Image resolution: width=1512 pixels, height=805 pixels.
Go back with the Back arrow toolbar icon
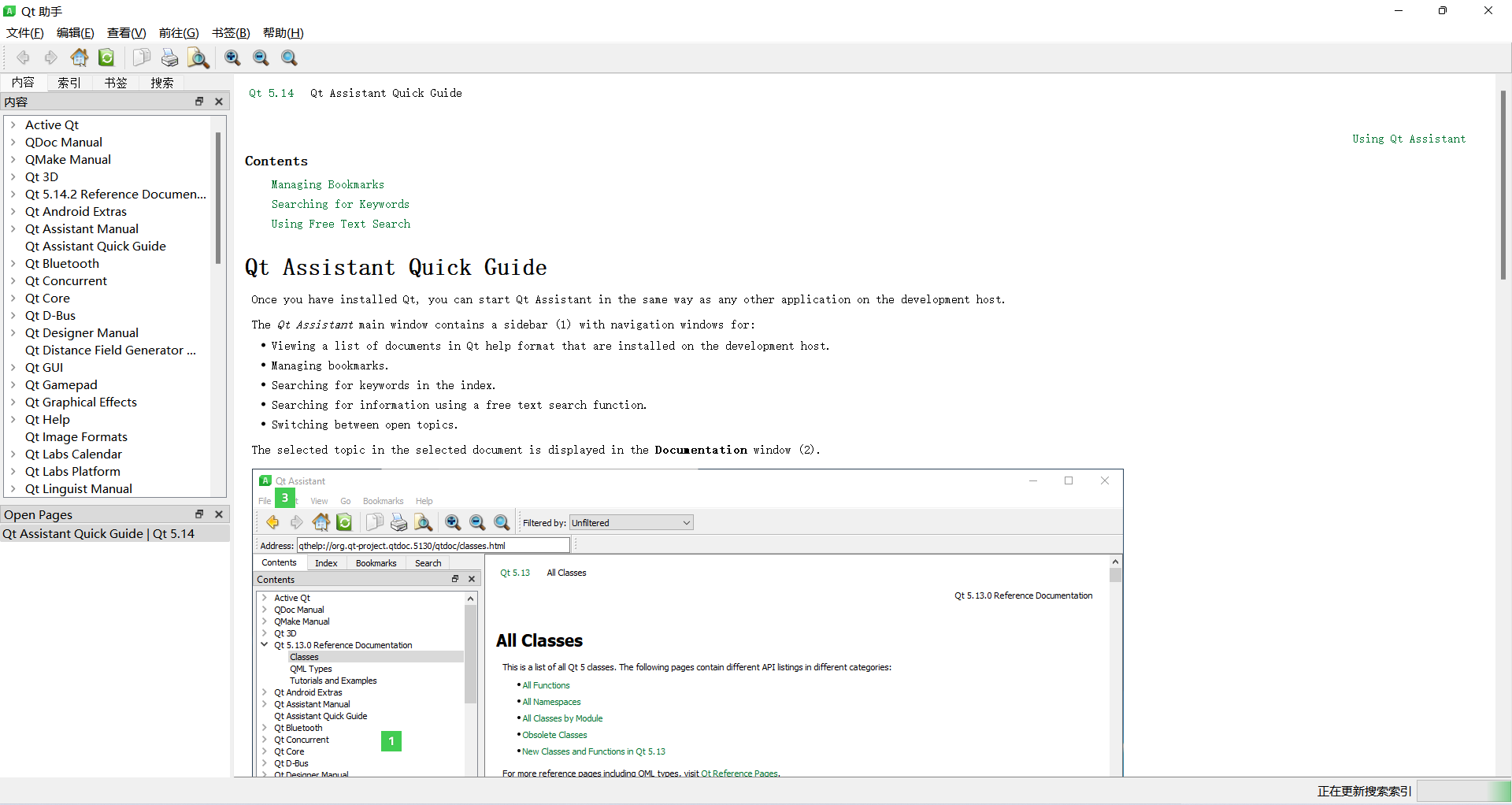[23, 57]
